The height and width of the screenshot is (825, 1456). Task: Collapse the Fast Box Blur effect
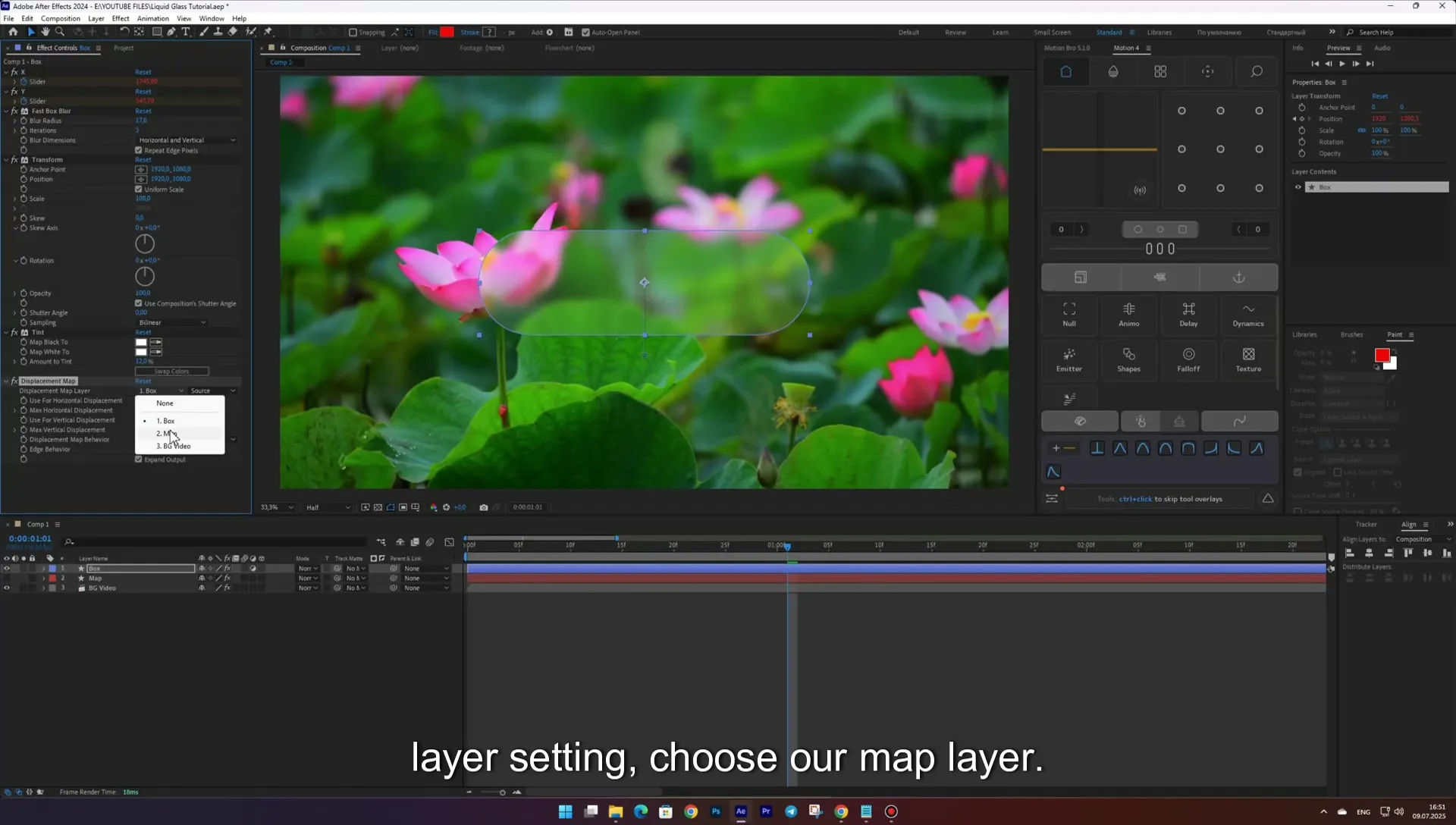[x=6, y=111]
